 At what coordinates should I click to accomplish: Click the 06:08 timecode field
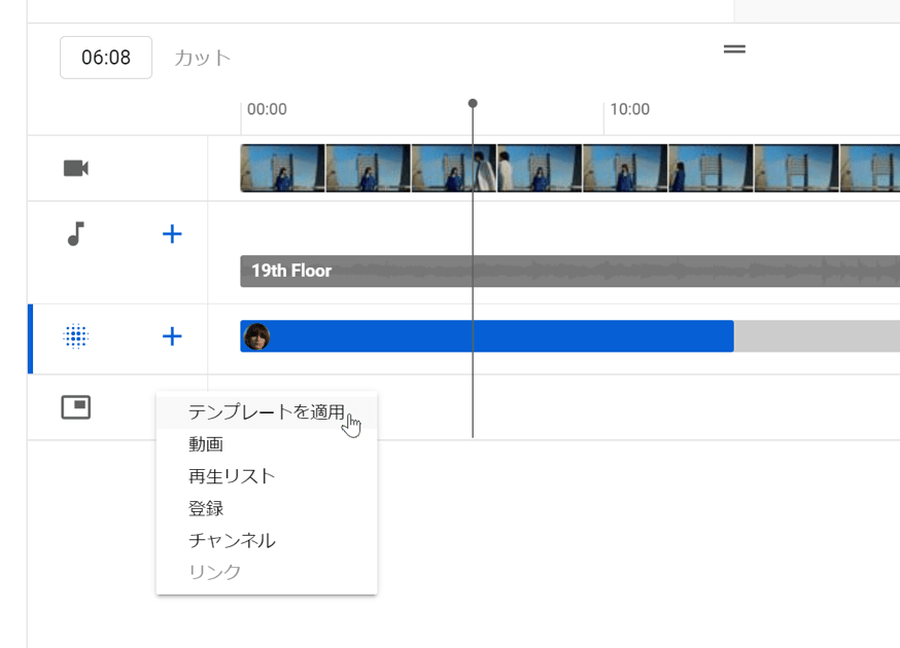pos(106,58)
